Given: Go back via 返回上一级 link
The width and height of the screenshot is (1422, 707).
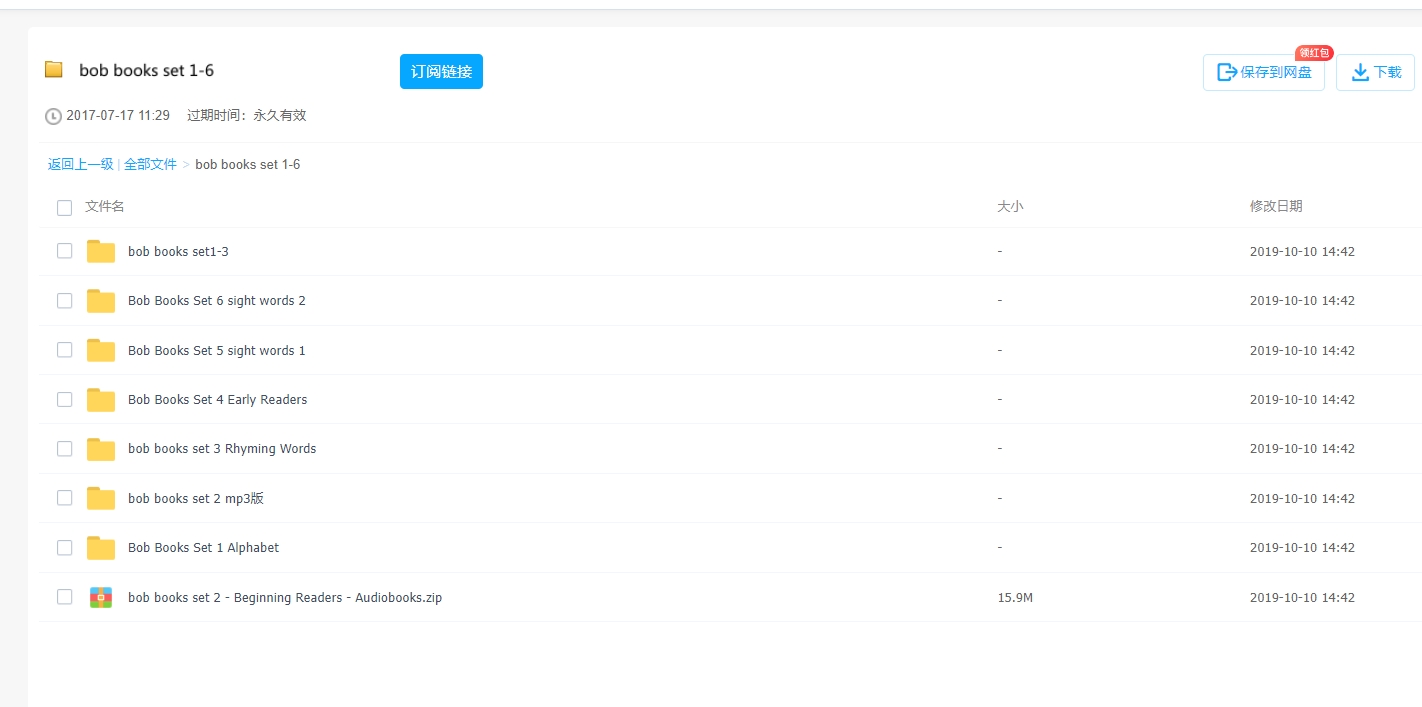Looking at the screenshot, I should pyautogui.click(x=80, y=164).
